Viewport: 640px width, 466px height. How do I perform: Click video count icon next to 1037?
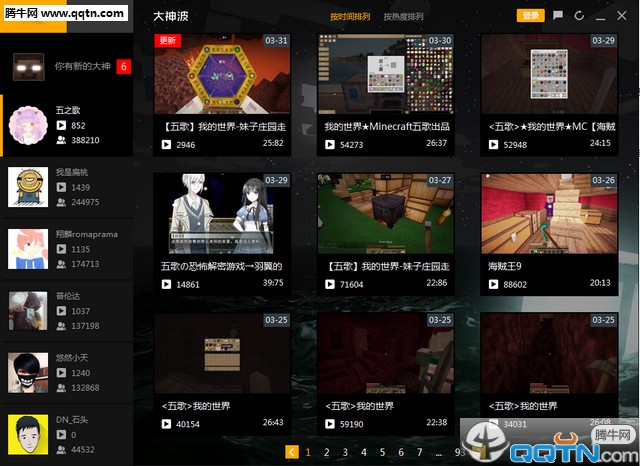(61, 311)
